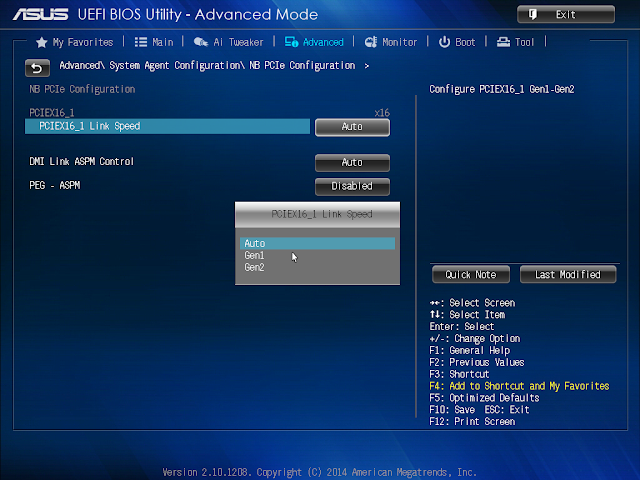
Task: Click the Exit button label
Action: tap(566, 15)
